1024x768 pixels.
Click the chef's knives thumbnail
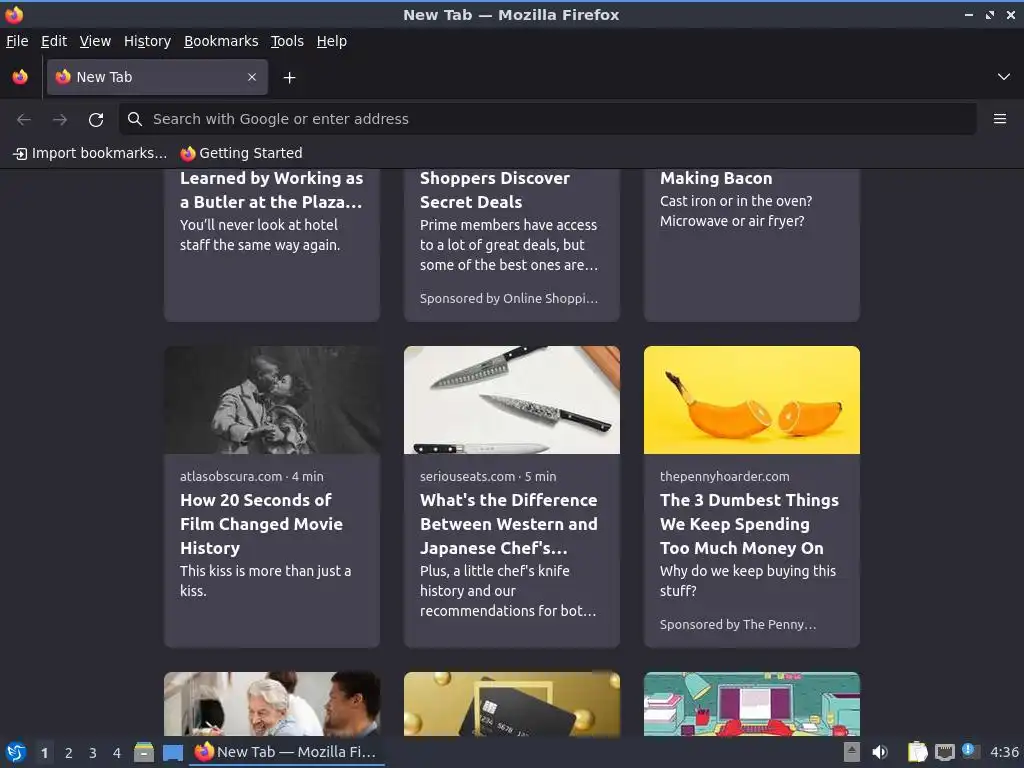click(x=511, y=400)
